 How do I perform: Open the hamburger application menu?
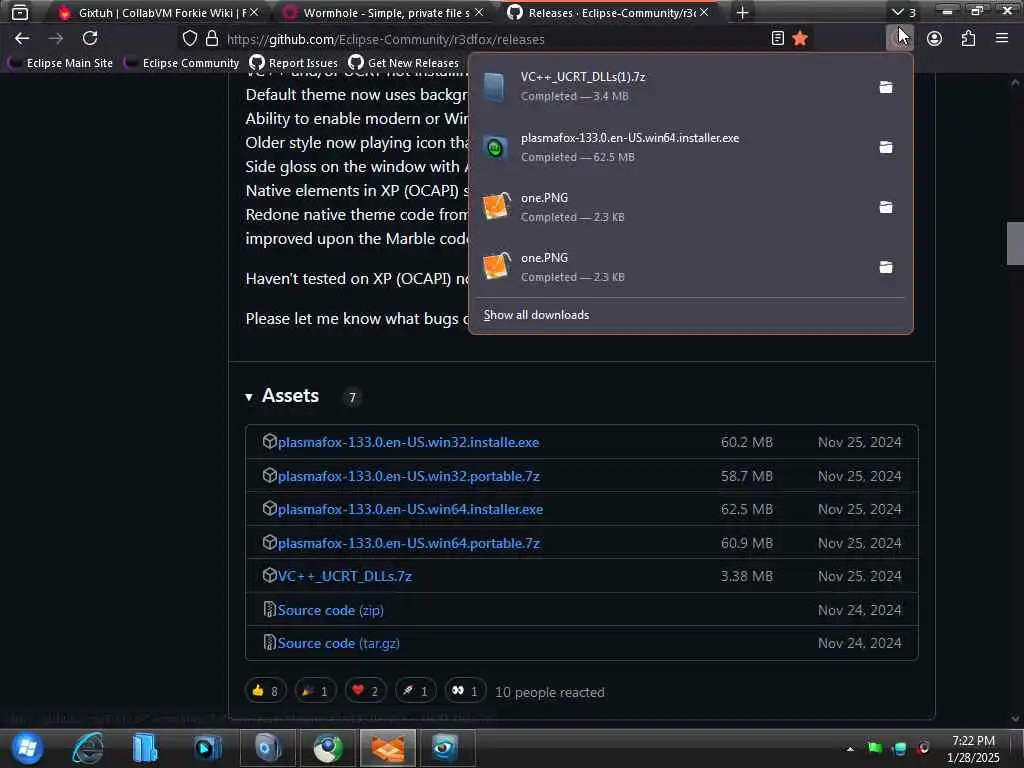1002,39
